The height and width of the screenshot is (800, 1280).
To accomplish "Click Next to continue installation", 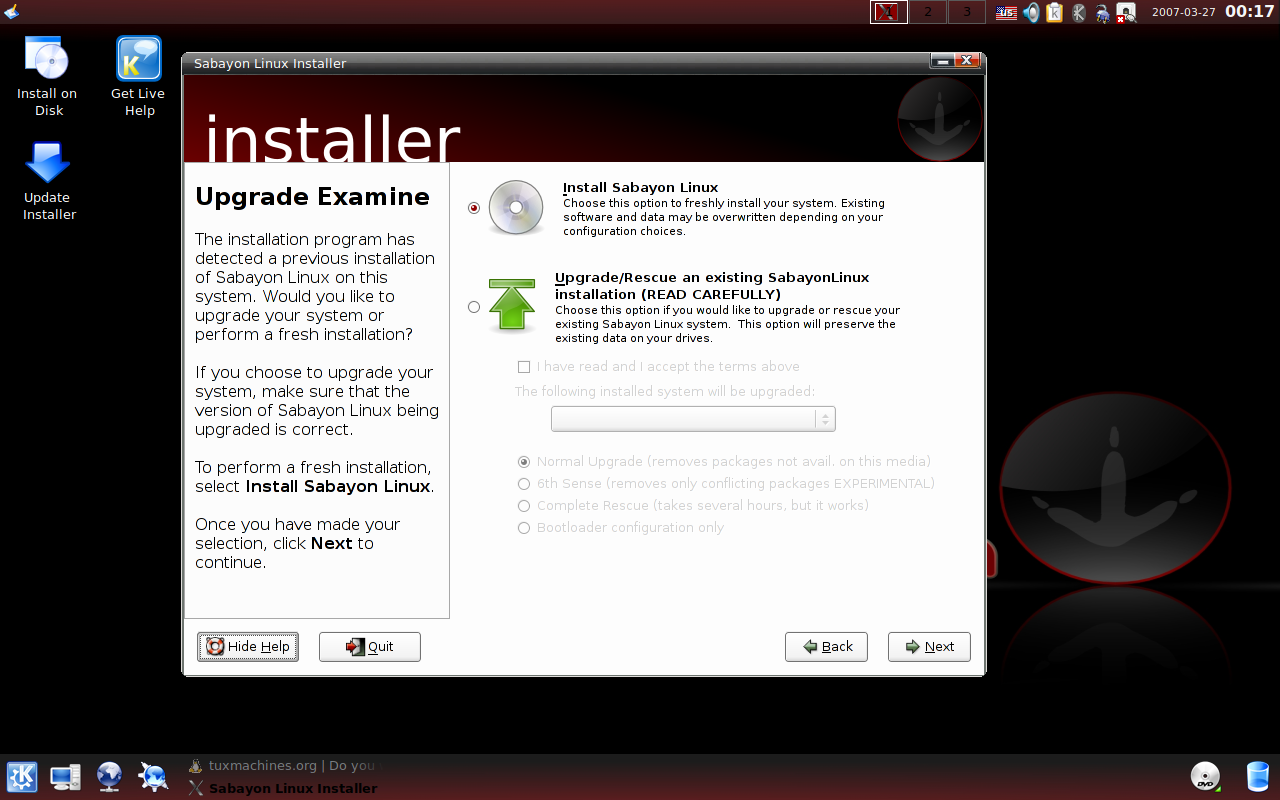I will tap(929, 647).
